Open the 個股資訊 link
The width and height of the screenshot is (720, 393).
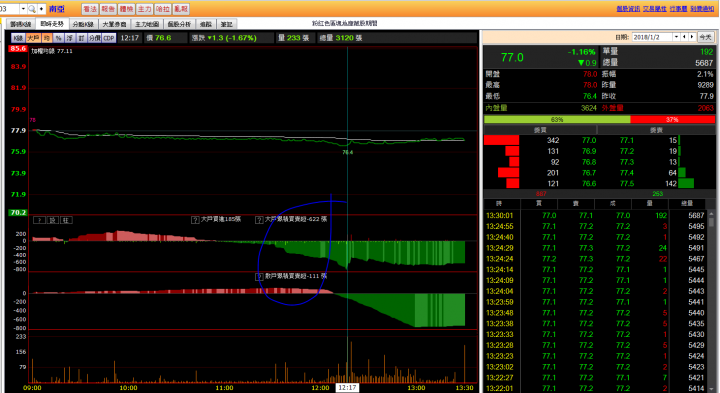coord(628,9)
